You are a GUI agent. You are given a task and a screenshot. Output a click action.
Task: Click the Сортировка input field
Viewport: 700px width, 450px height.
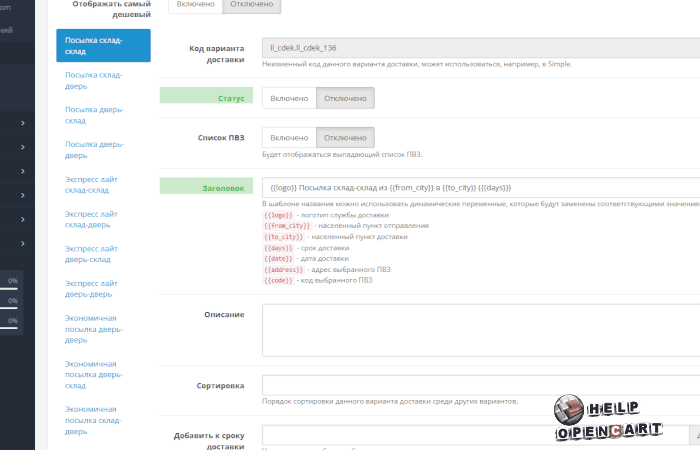(x=480, y=385)
